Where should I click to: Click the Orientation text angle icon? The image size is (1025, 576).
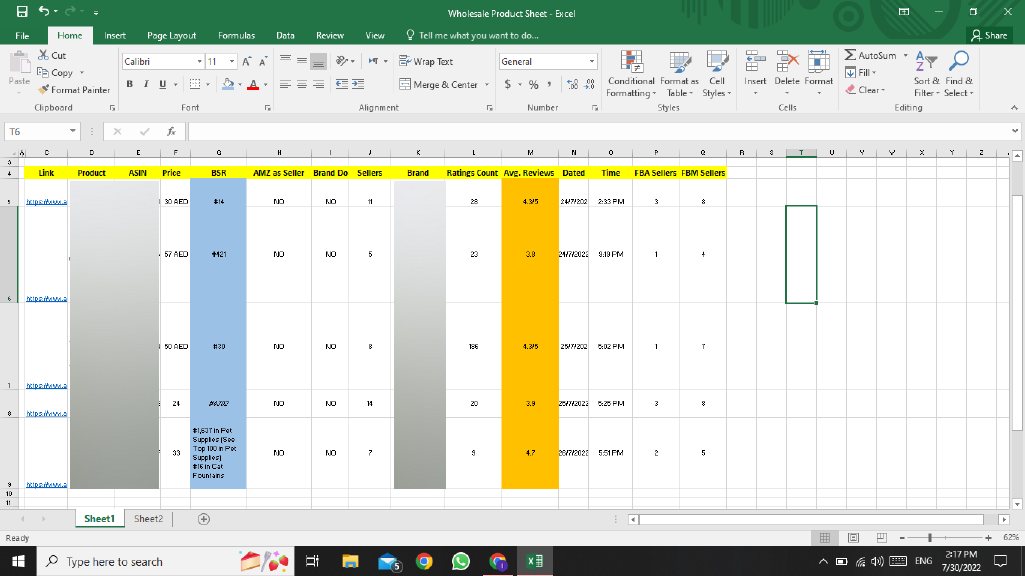(x=342, y=61)
